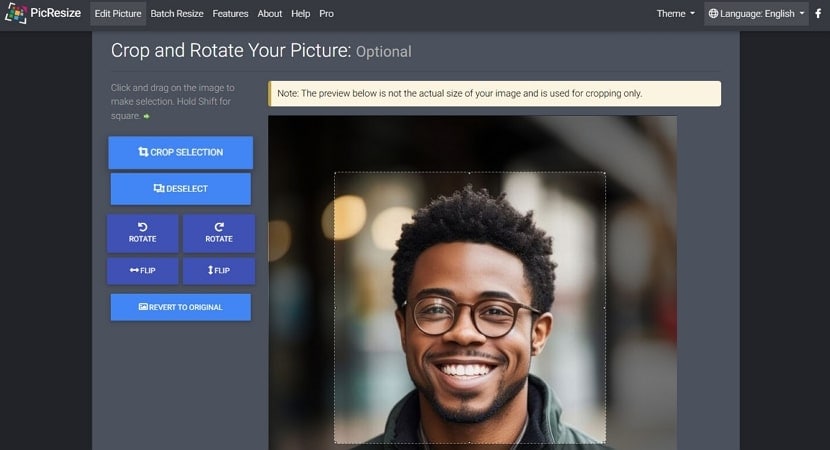Click the Deselect button label
The width and height of the screenshot is (830, 450).
pyautogui.click(x=187, y=188)
